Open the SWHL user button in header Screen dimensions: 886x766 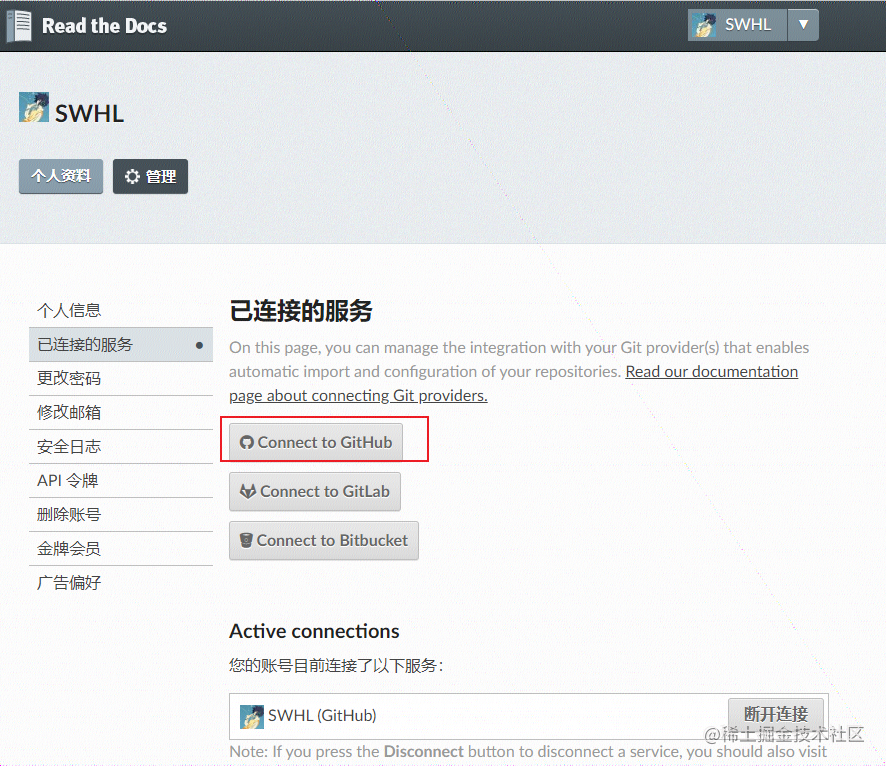tap(737, 25)
